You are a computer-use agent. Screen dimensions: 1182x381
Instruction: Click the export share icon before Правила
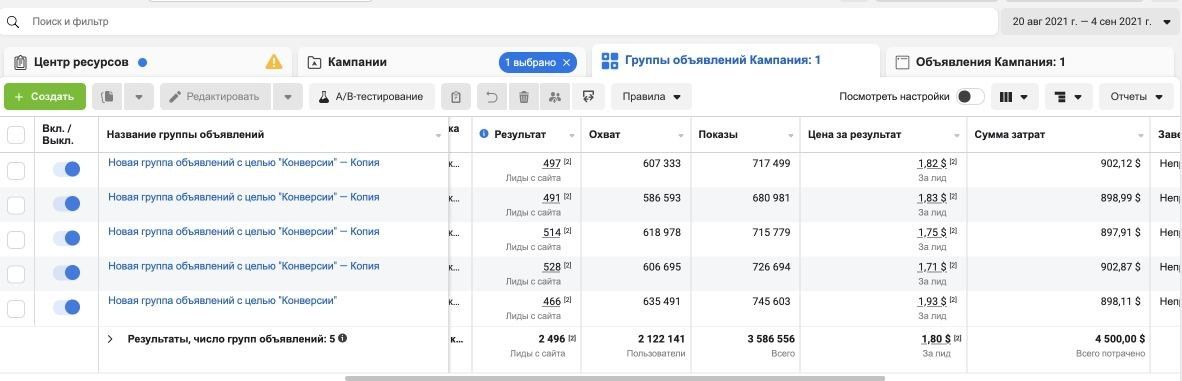point(589,97)
